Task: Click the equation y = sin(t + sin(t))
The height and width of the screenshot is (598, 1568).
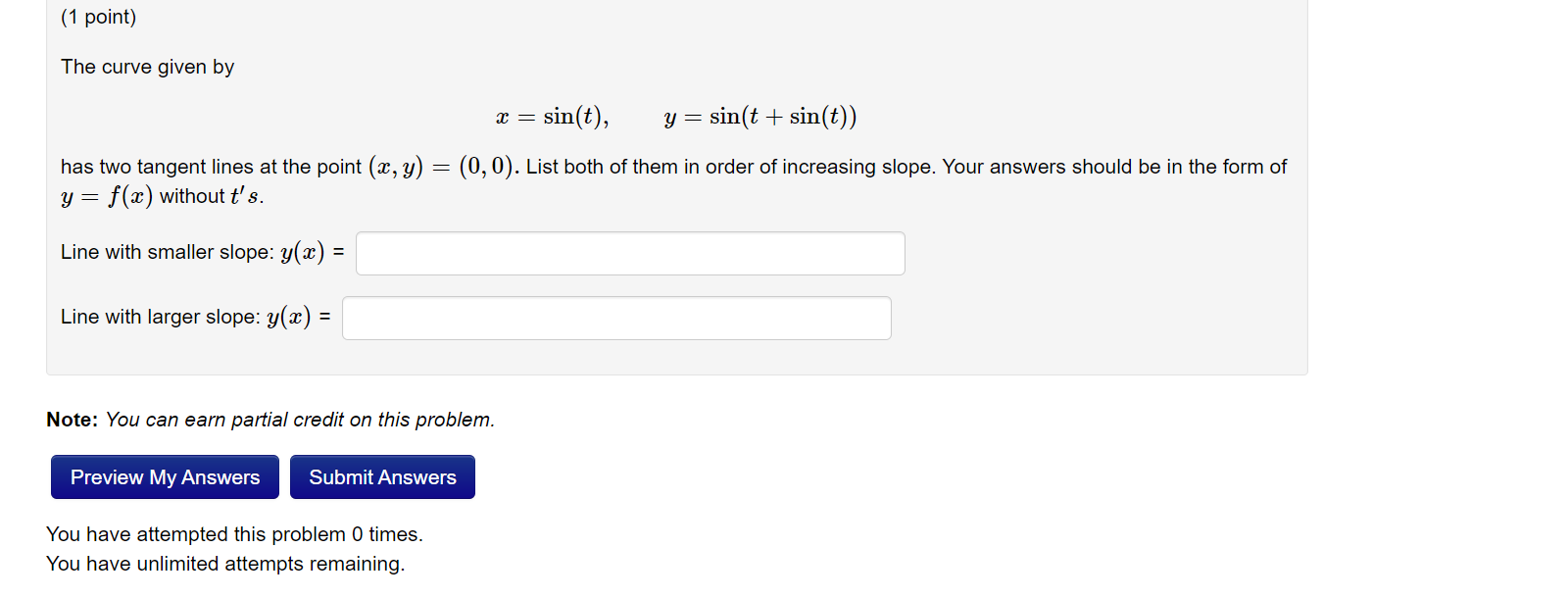Action: point(761,116)
